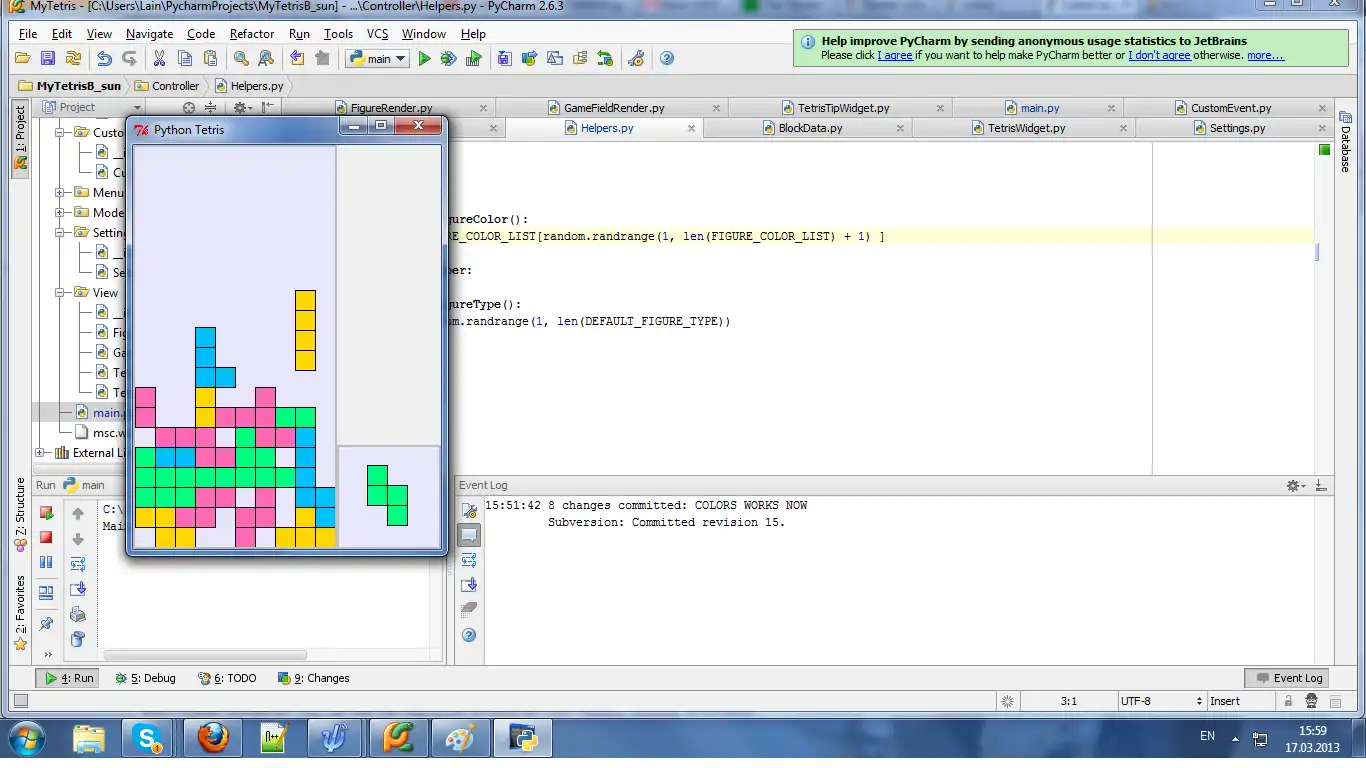Image resolution: width=1366 pixels, height=768 pixels.
Task: Open Firefox from the Windows taskbar
Action: click(x=212, y=739)
